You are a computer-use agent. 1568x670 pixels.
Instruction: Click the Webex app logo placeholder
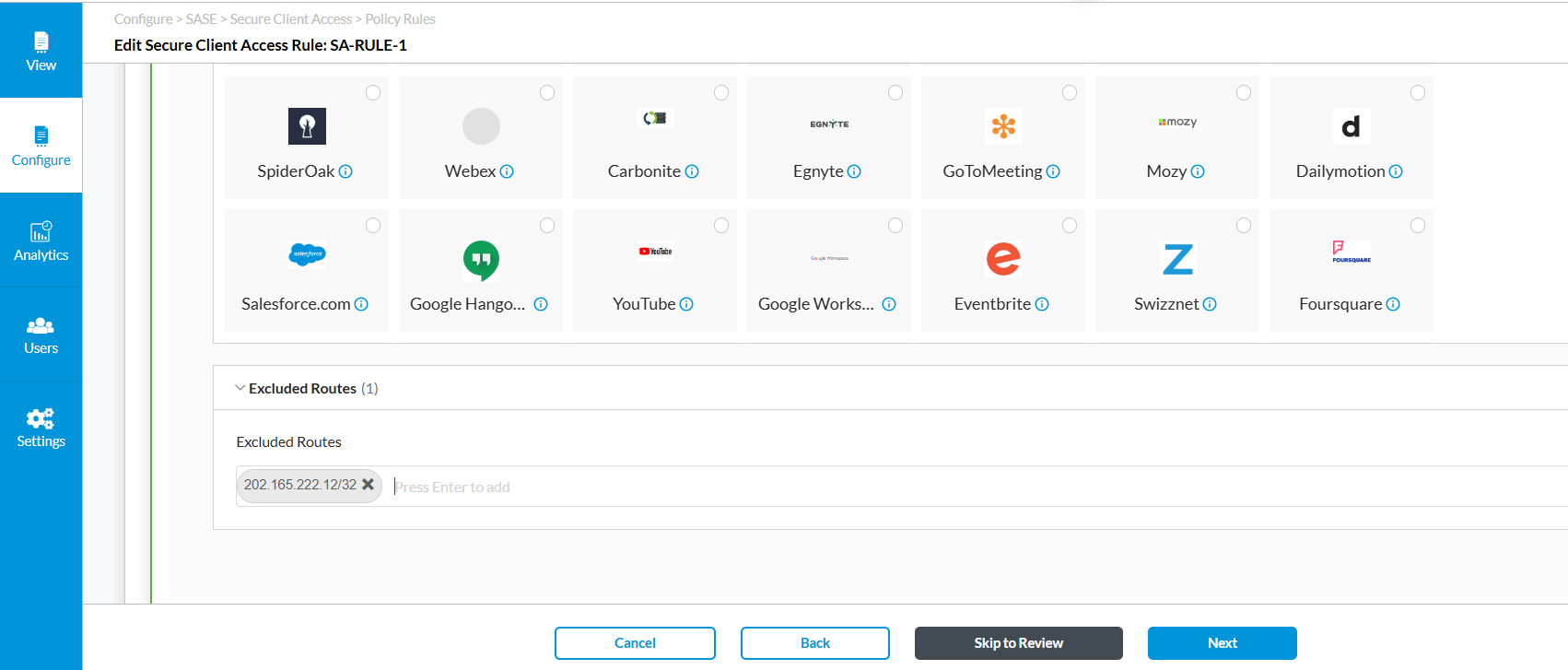481,126
